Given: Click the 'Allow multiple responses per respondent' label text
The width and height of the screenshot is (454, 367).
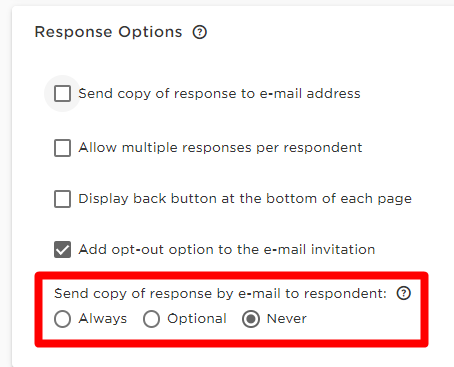Looking at the screenshot, I should click(220, 148).
